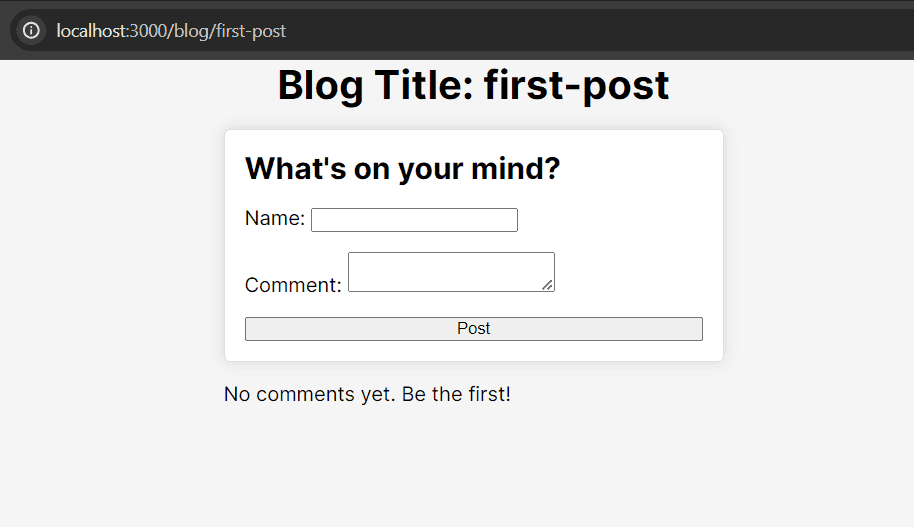The image size is (914, 527).
Task: Focus the Name text input
Action: click(414, 220)
